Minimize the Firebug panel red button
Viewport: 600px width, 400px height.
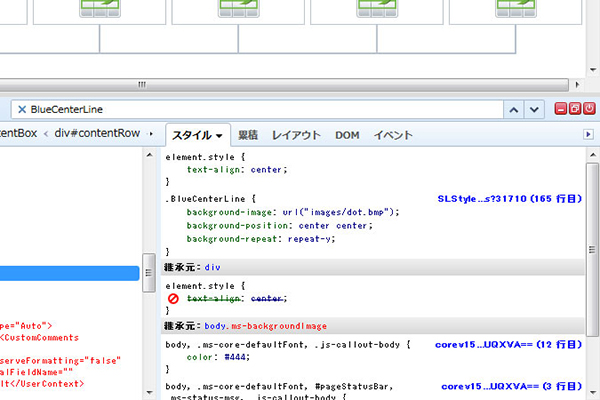point(561,109)
